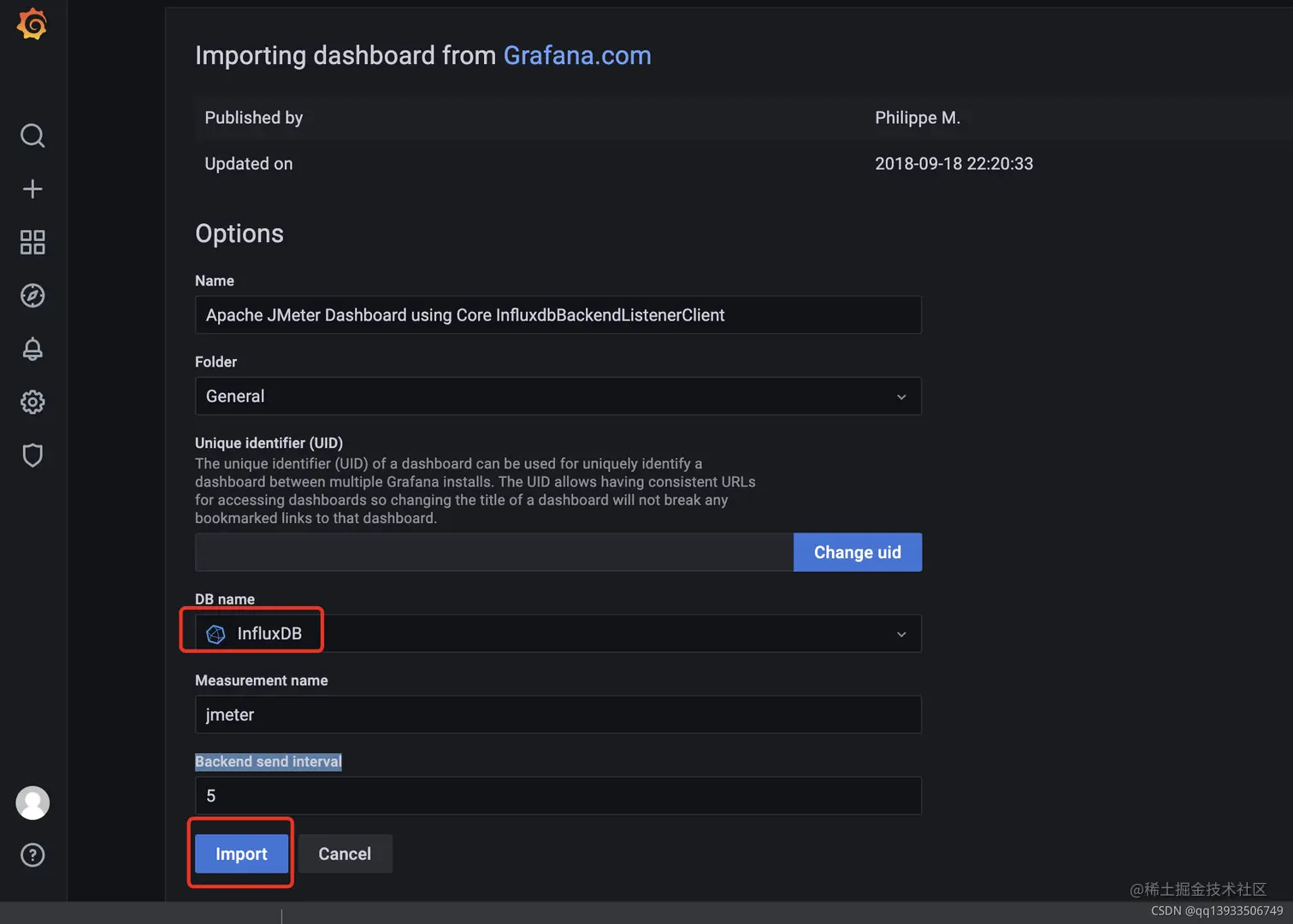Viewport: 1293px width, 924px height.
Task: Open the Create plus icon in sidebar
Action: point(32,189)
